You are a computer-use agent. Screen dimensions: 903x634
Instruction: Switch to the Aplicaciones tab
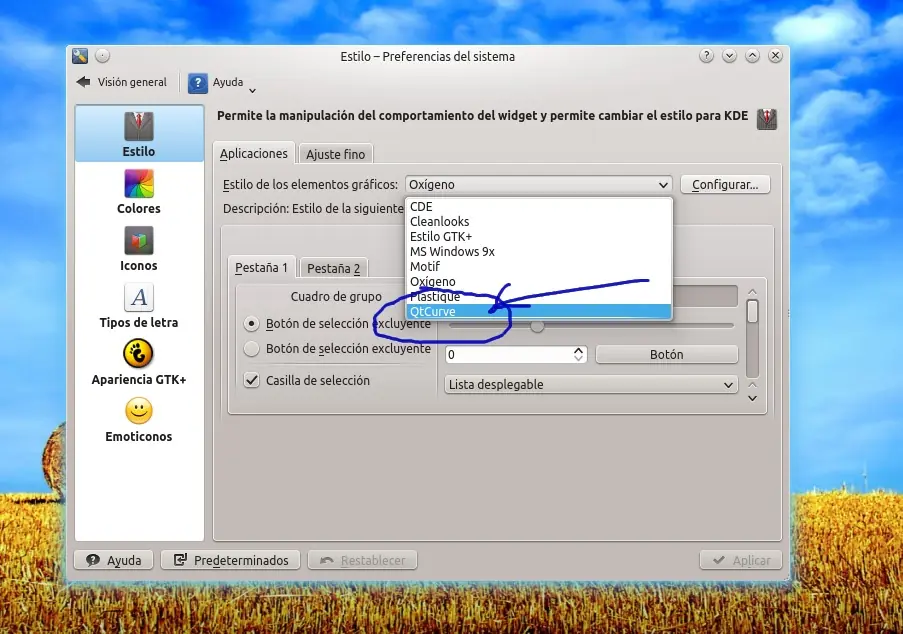click(253, 154)
